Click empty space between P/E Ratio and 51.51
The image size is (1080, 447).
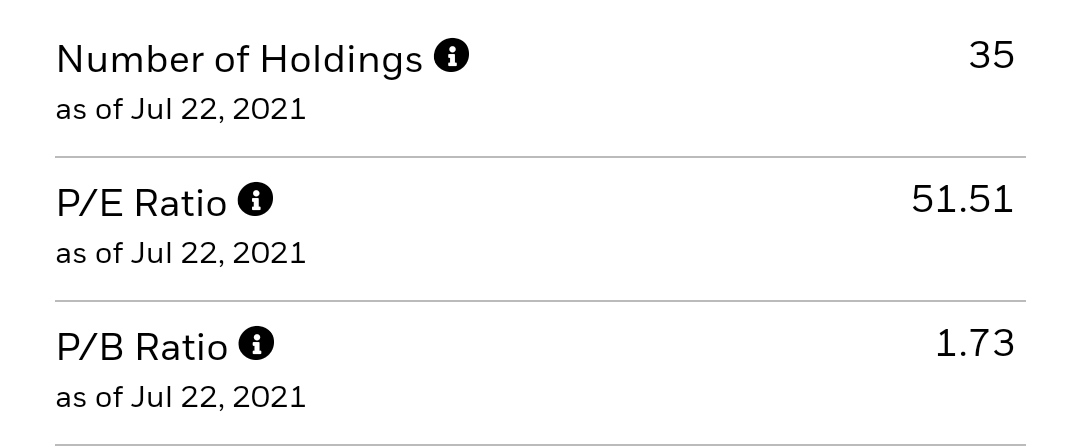(x=592, y=200)
